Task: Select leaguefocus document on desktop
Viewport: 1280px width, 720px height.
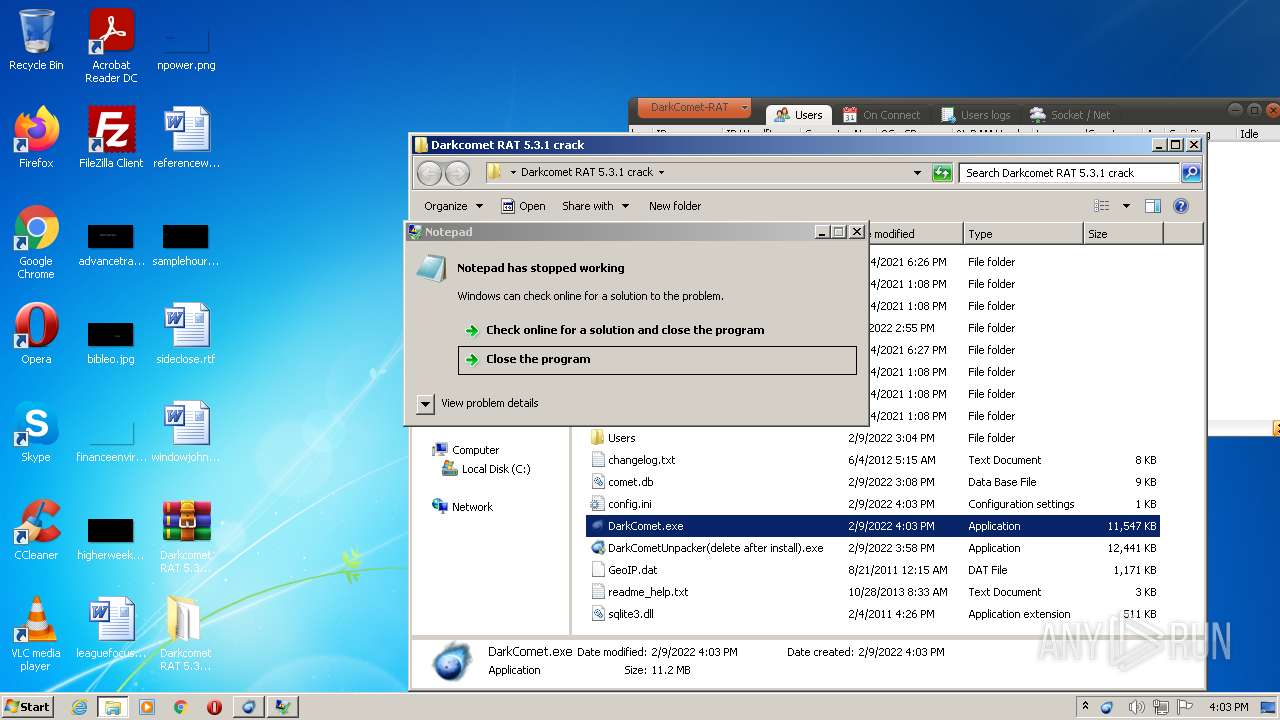Action: click(111, 628)
